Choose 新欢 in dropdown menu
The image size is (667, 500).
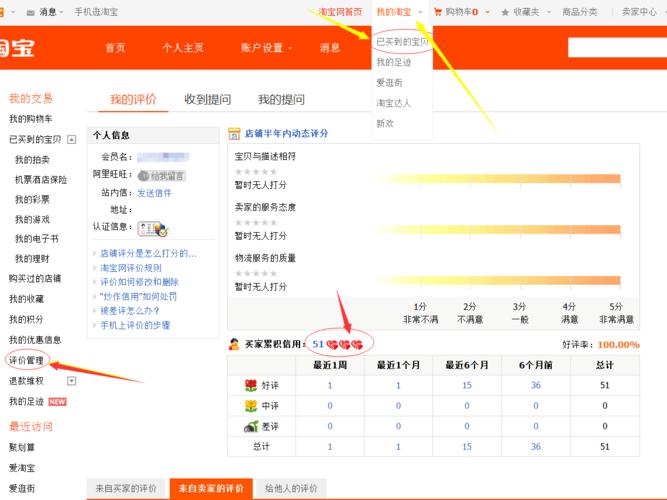click(x=385, y=123)
